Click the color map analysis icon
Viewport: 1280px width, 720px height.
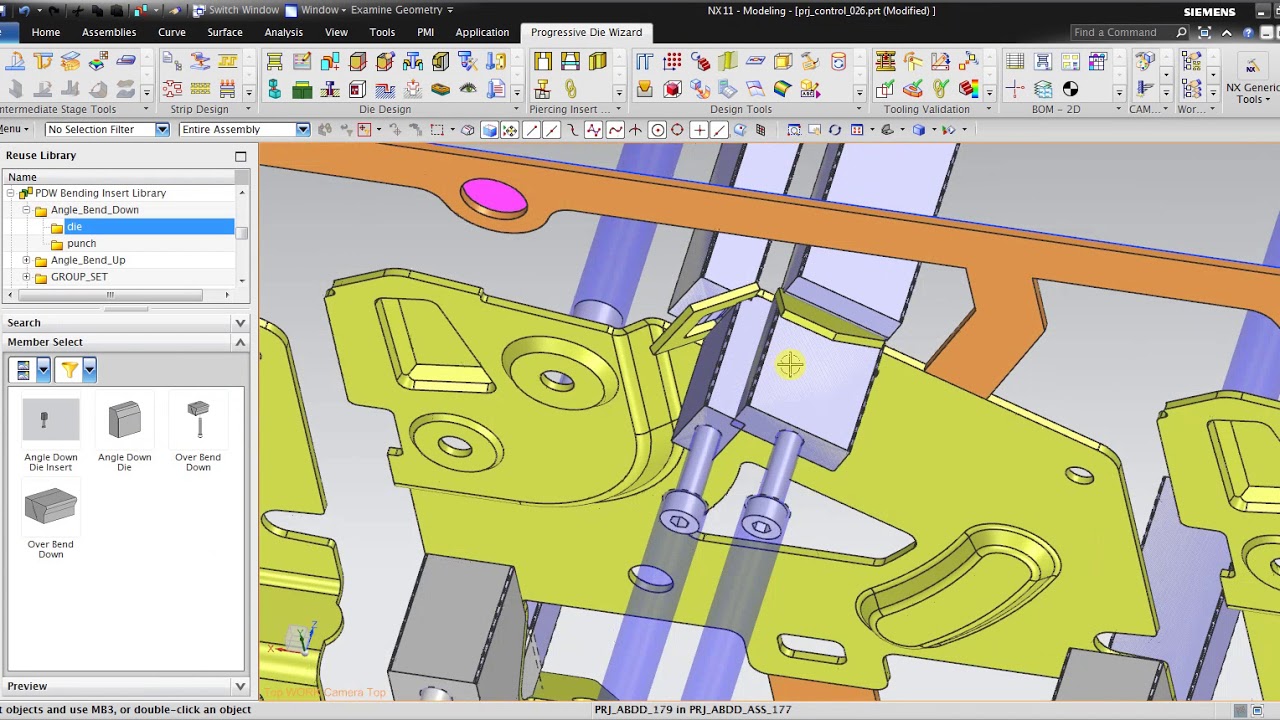point(967,90)
